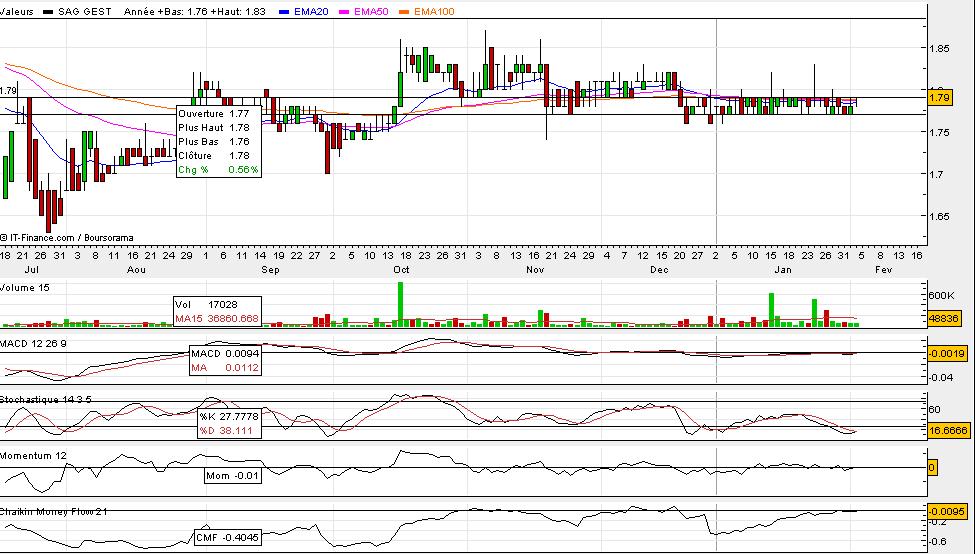Click the Valeurs label at top left

point(17,11)
